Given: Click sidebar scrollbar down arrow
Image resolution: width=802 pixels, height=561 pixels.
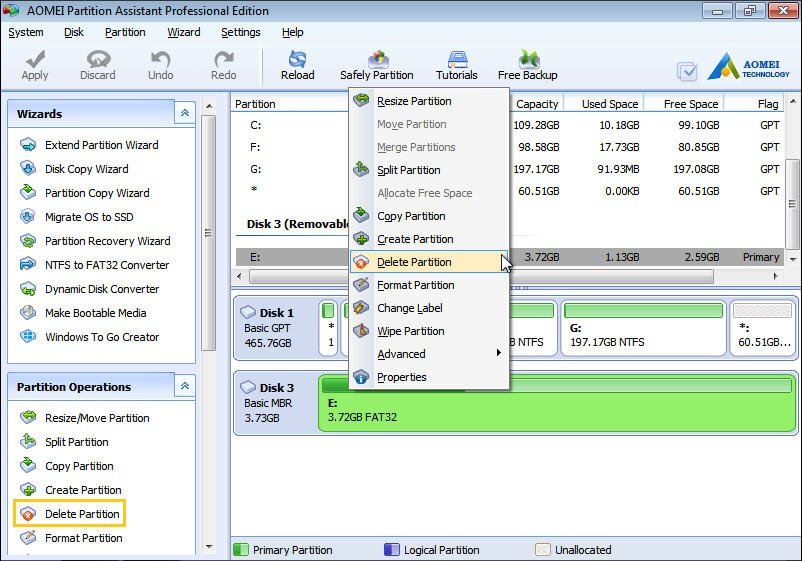Looking at the screenshot, I should (x=209, y=547).
